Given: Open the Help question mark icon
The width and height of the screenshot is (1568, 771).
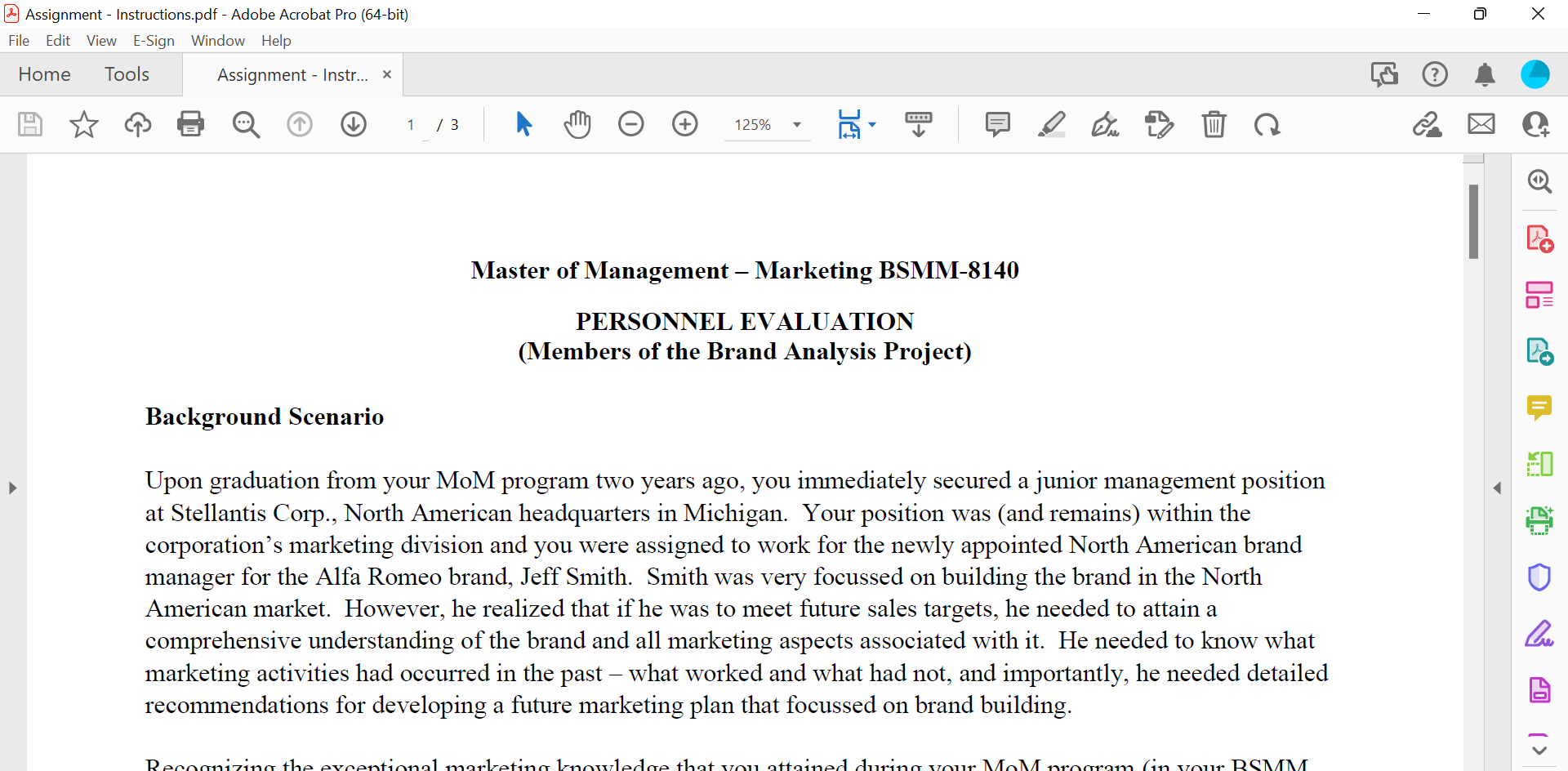Looking at the screenshot, I should (x=1435, y=74).
